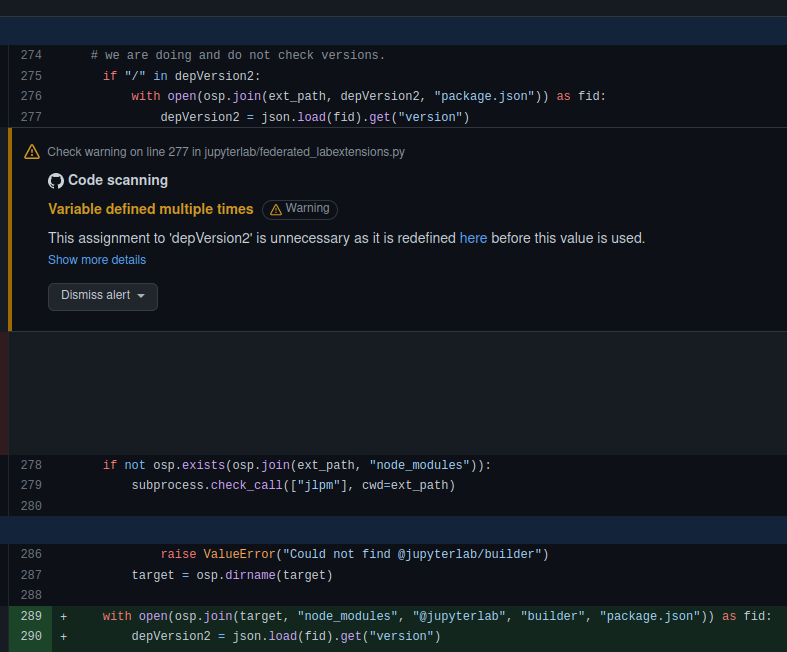The image size is (787, 652).
Task: Click the warning triangle beside 'Check warning on line 277'
Action: pos(32,152)
